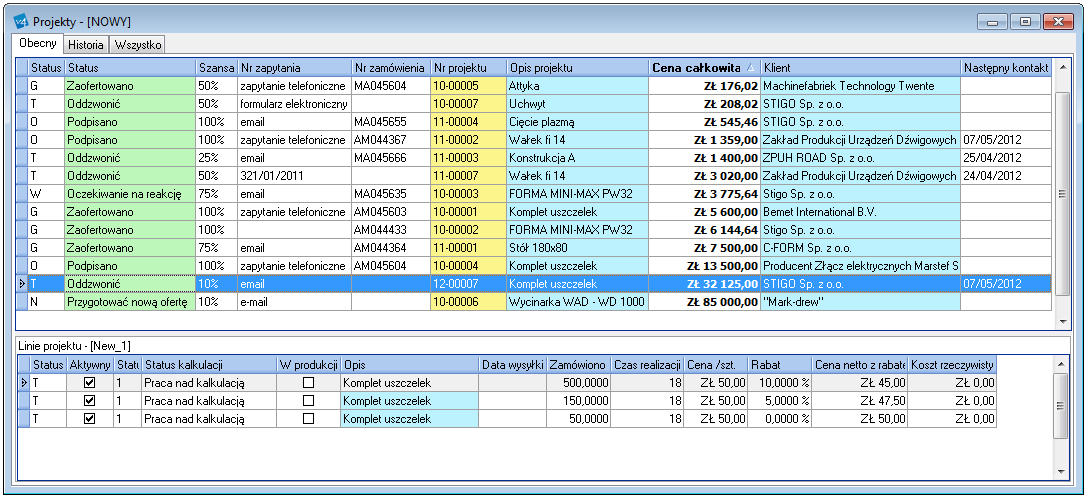Click the Koszt rzeczywisty column header
1088x499 pixels.
(952, 364)
